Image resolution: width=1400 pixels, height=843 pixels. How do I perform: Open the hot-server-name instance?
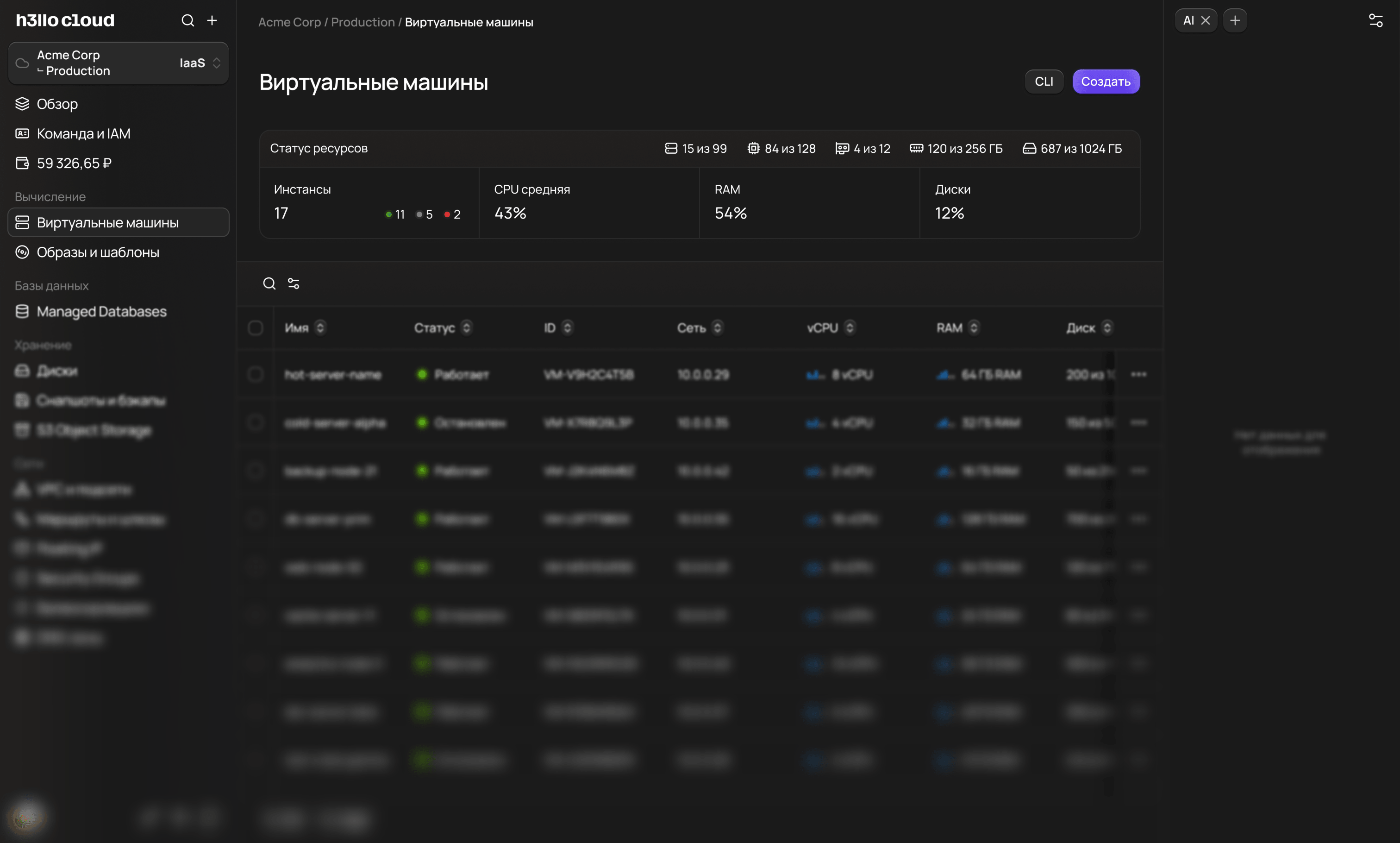(333, 375)
